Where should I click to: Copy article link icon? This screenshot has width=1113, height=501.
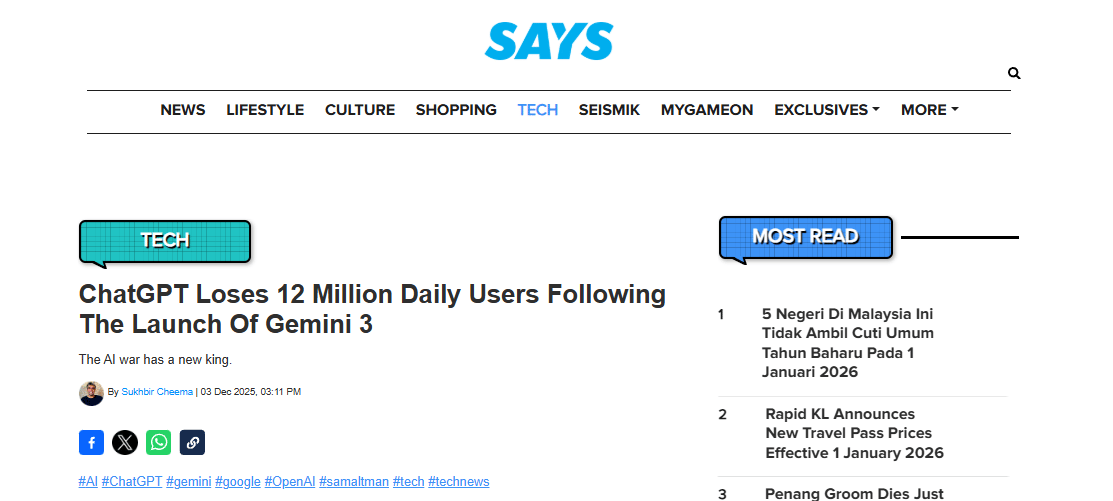tap(192, 443)
